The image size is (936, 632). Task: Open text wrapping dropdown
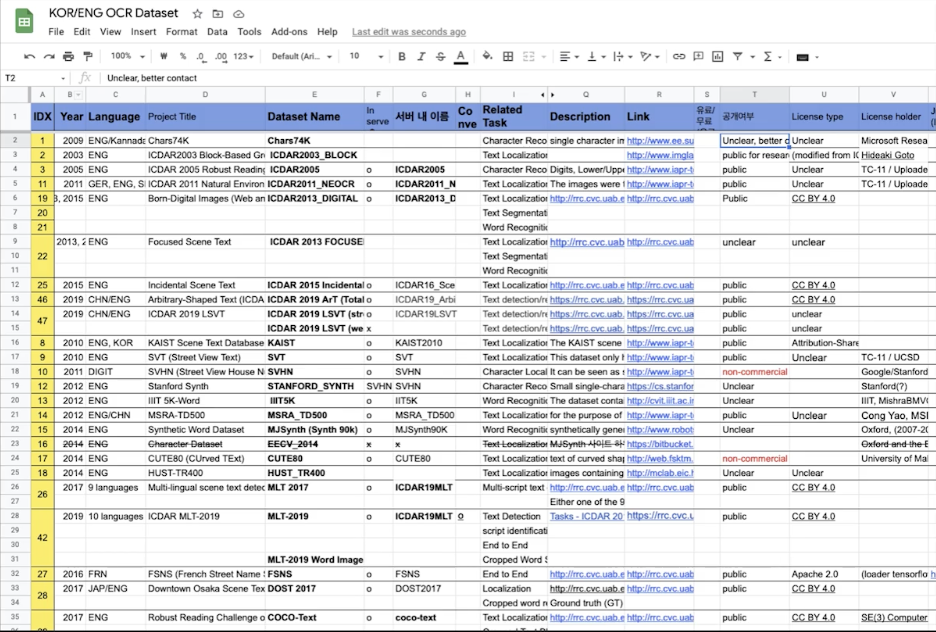[x=622, y=56]
